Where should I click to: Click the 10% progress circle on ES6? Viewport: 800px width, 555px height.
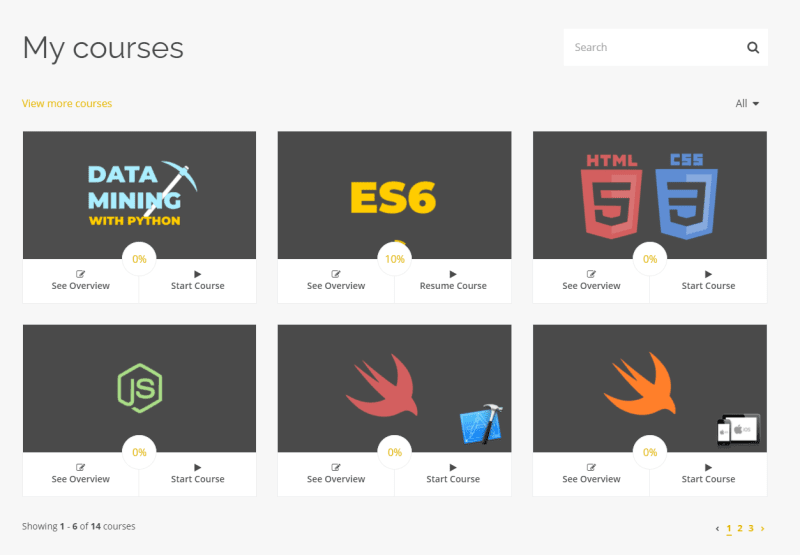click(394, 259)
